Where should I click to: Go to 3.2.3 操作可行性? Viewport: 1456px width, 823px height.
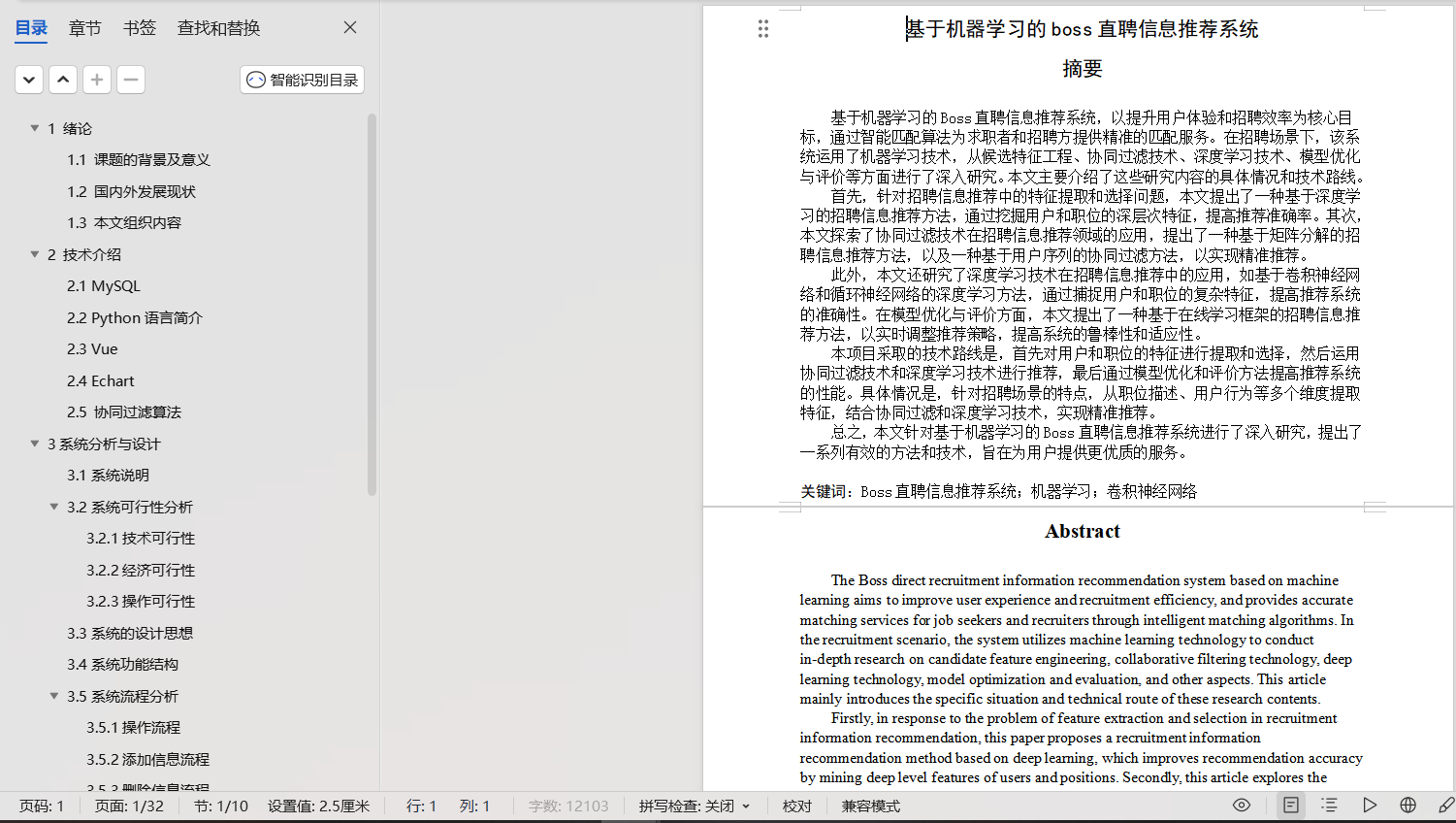[x=141, y=602]
